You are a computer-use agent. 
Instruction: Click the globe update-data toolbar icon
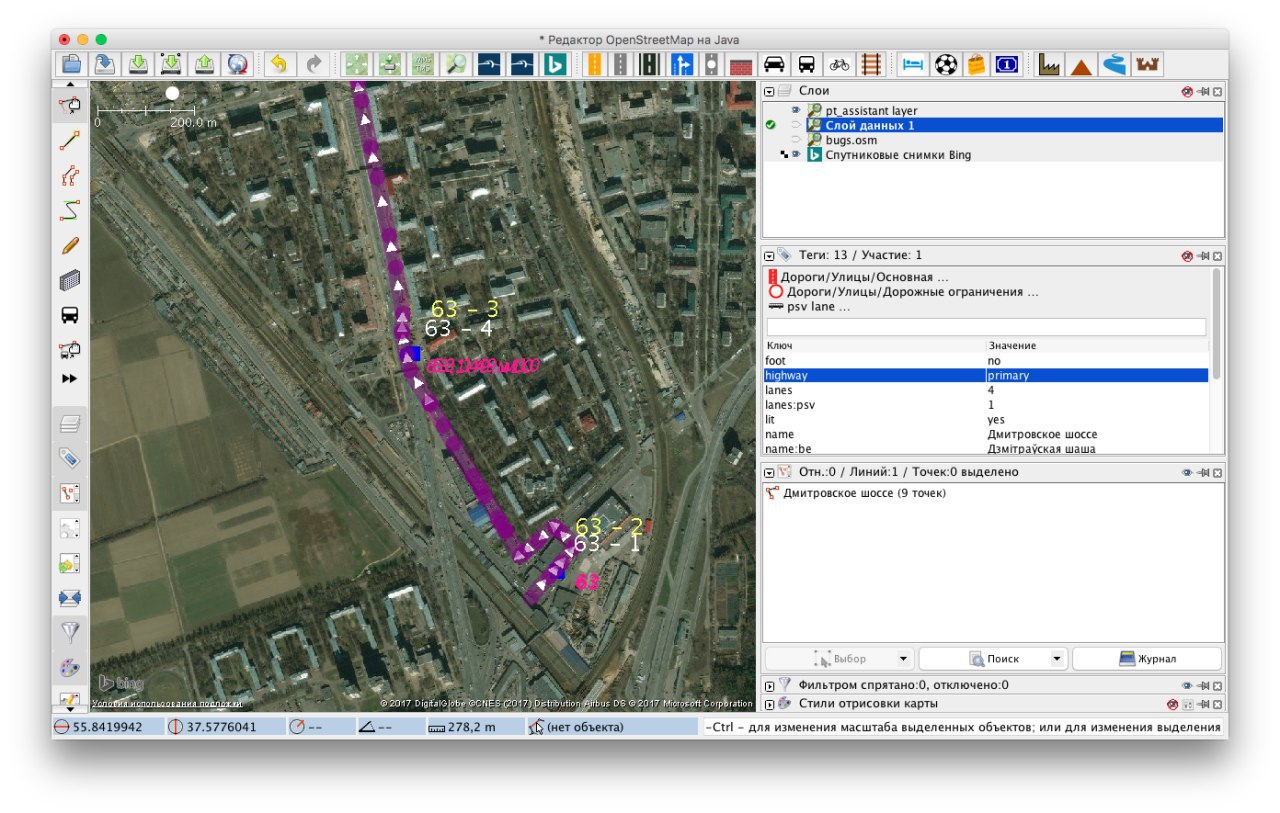click(x=237, y=65)
